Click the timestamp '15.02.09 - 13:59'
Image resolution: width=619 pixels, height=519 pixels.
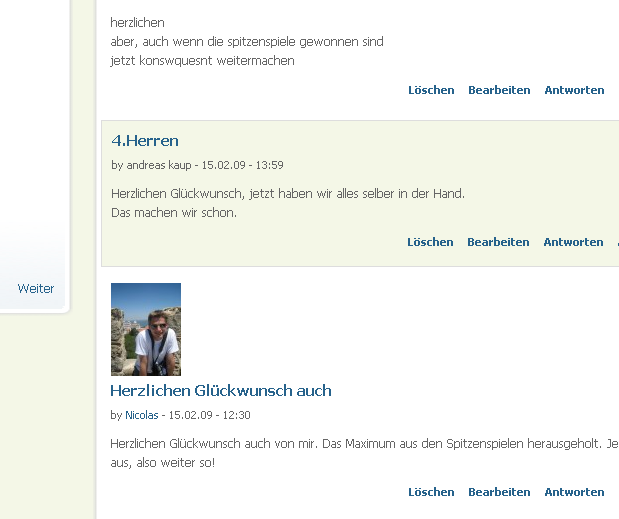[x=242, y=165]
